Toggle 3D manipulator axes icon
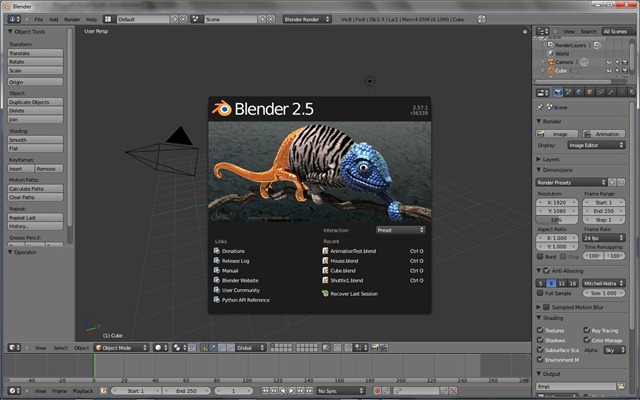The height and width of the screenshot is (400, 640). (204, 348)
